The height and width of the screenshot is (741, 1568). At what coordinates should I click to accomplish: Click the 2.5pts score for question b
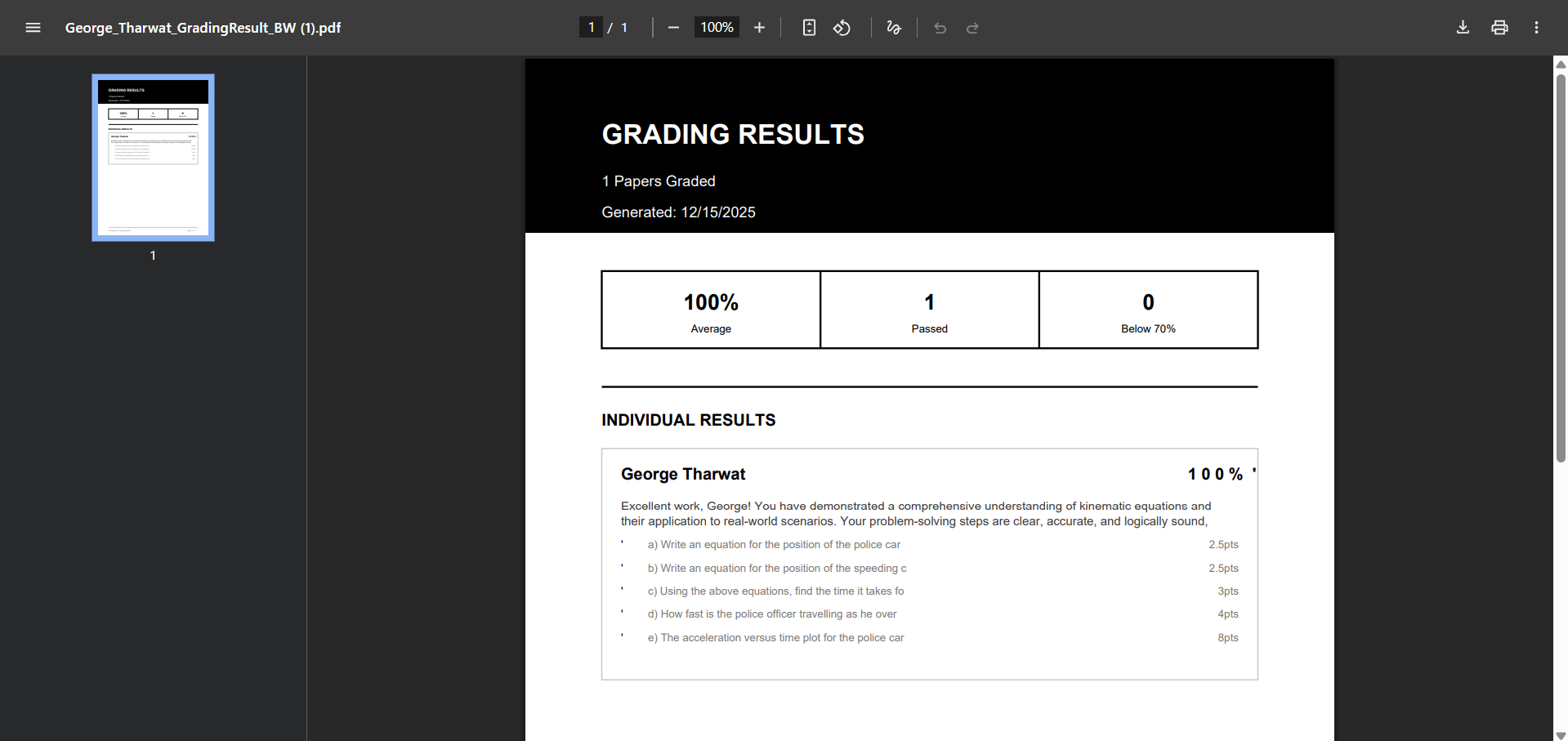(1223, 569)
